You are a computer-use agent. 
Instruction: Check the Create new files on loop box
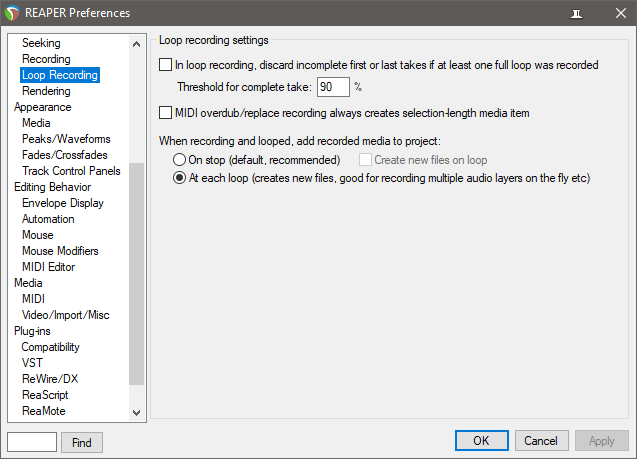pyautogui.click(x=365, y=160)
